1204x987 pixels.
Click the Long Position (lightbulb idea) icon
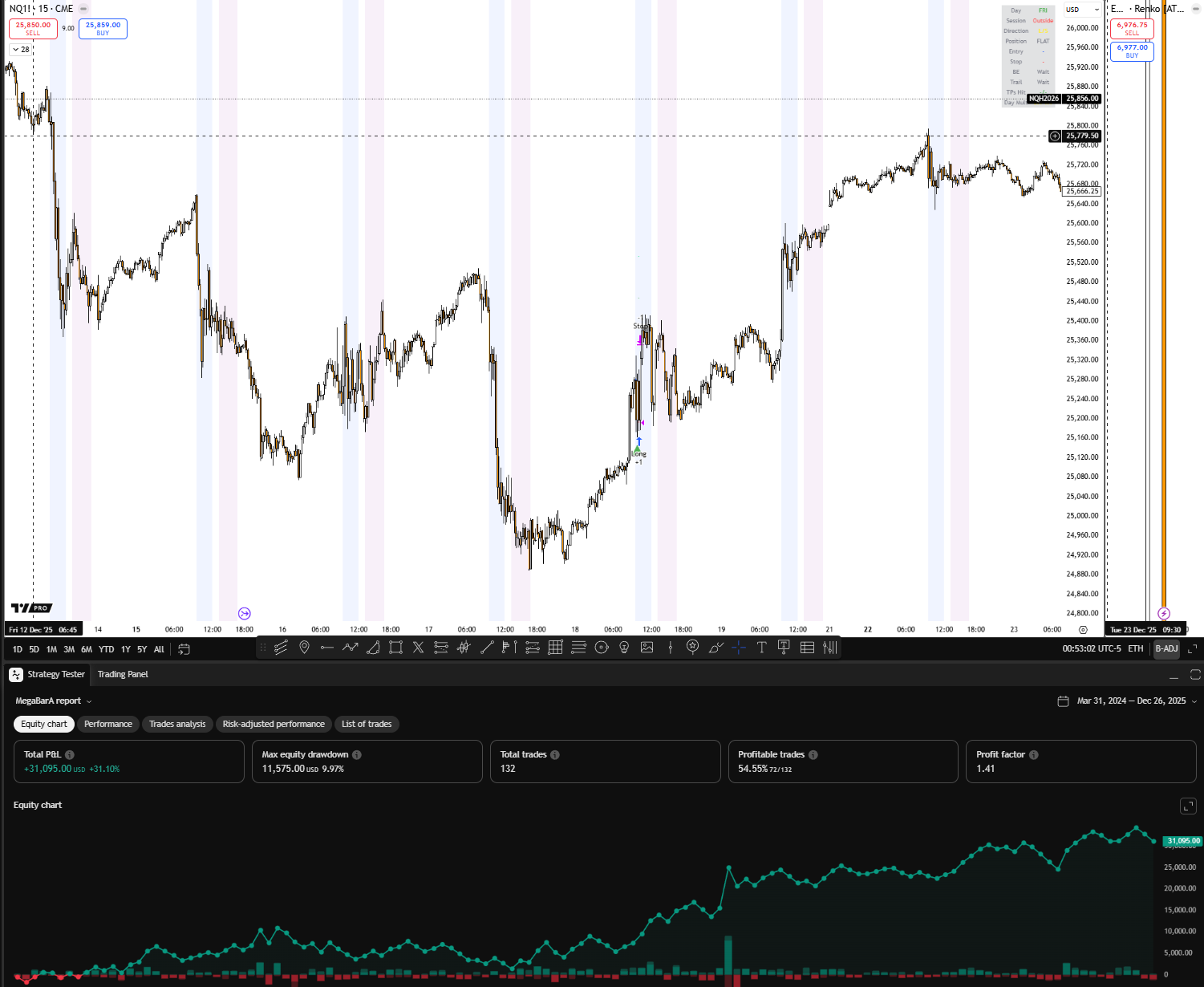point(624,648)
